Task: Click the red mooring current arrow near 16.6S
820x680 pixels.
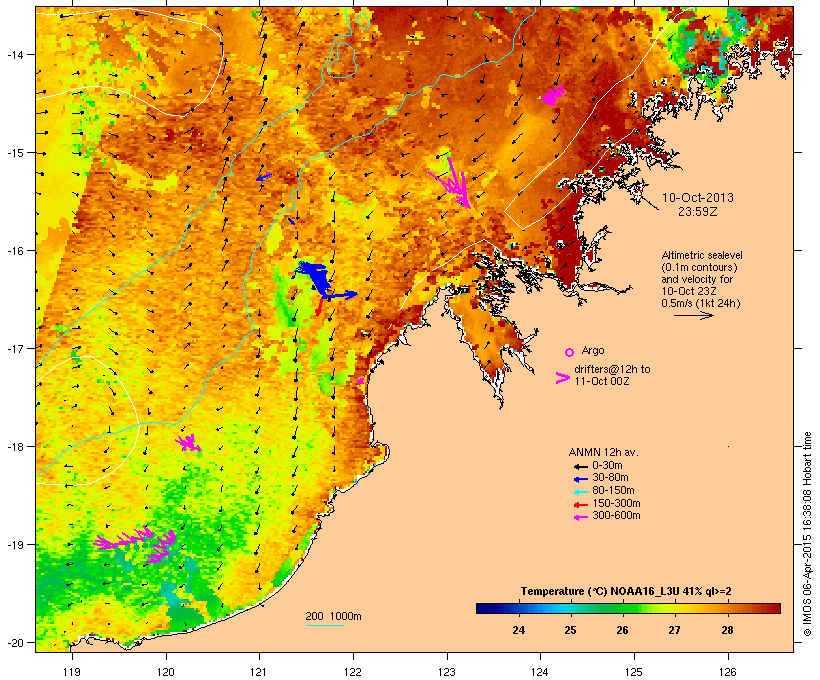Action: click(318, 307)
